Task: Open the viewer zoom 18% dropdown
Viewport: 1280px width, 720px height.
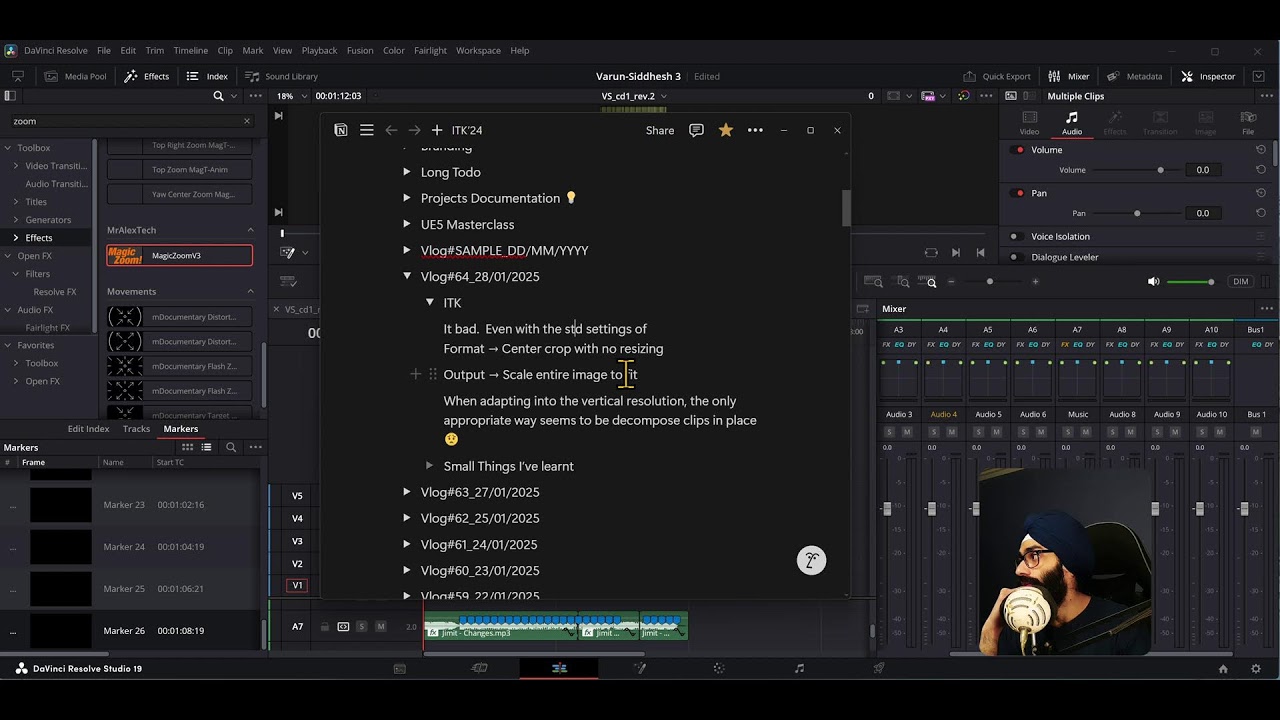Action: tap(292, 96)
